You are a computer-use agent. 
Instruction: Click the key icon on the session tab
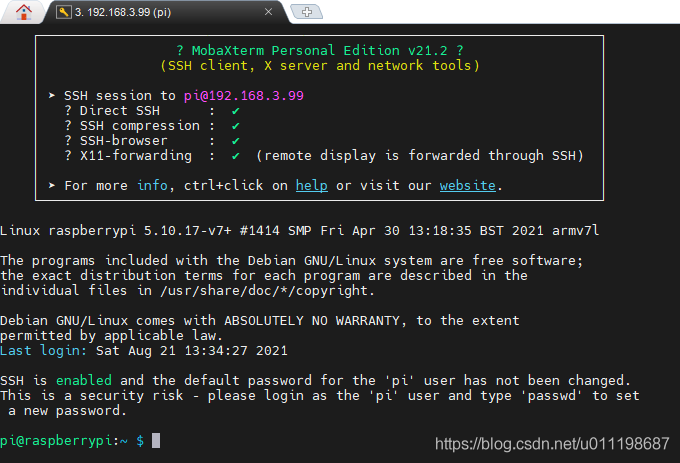click(x=63, y=12)
